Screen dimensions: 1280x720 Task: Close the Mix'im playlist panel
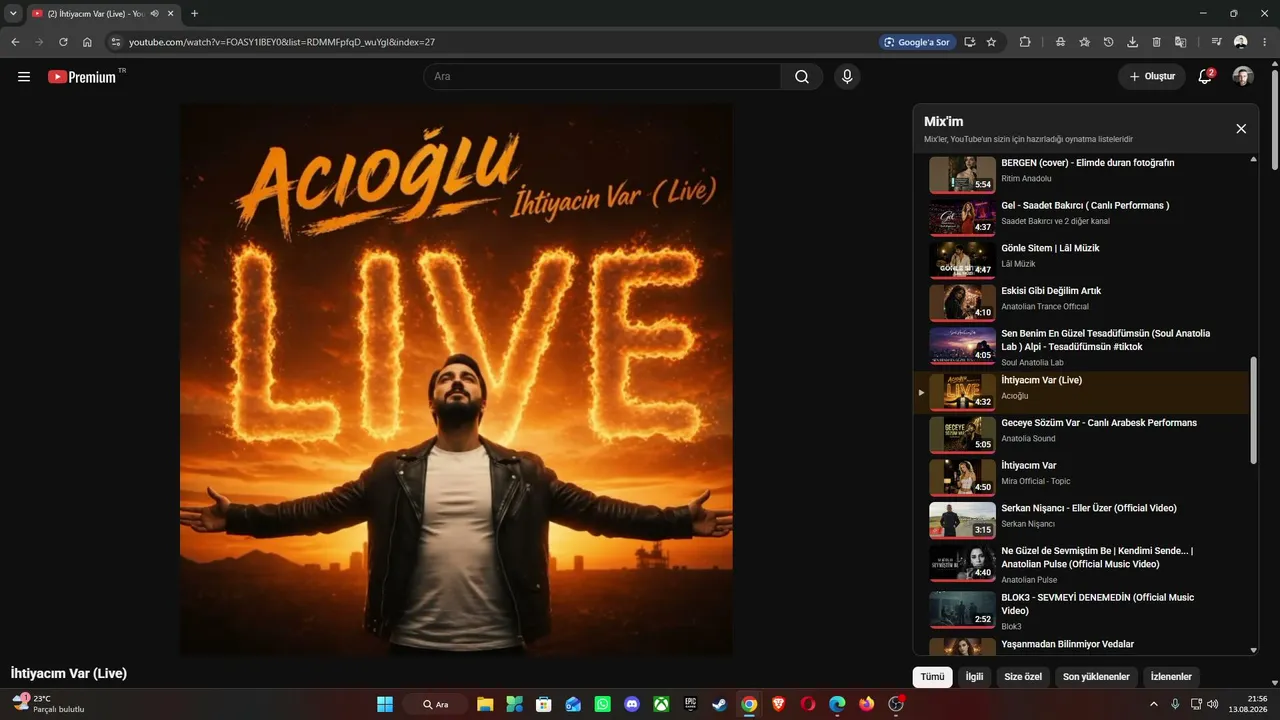[1241, 129]
